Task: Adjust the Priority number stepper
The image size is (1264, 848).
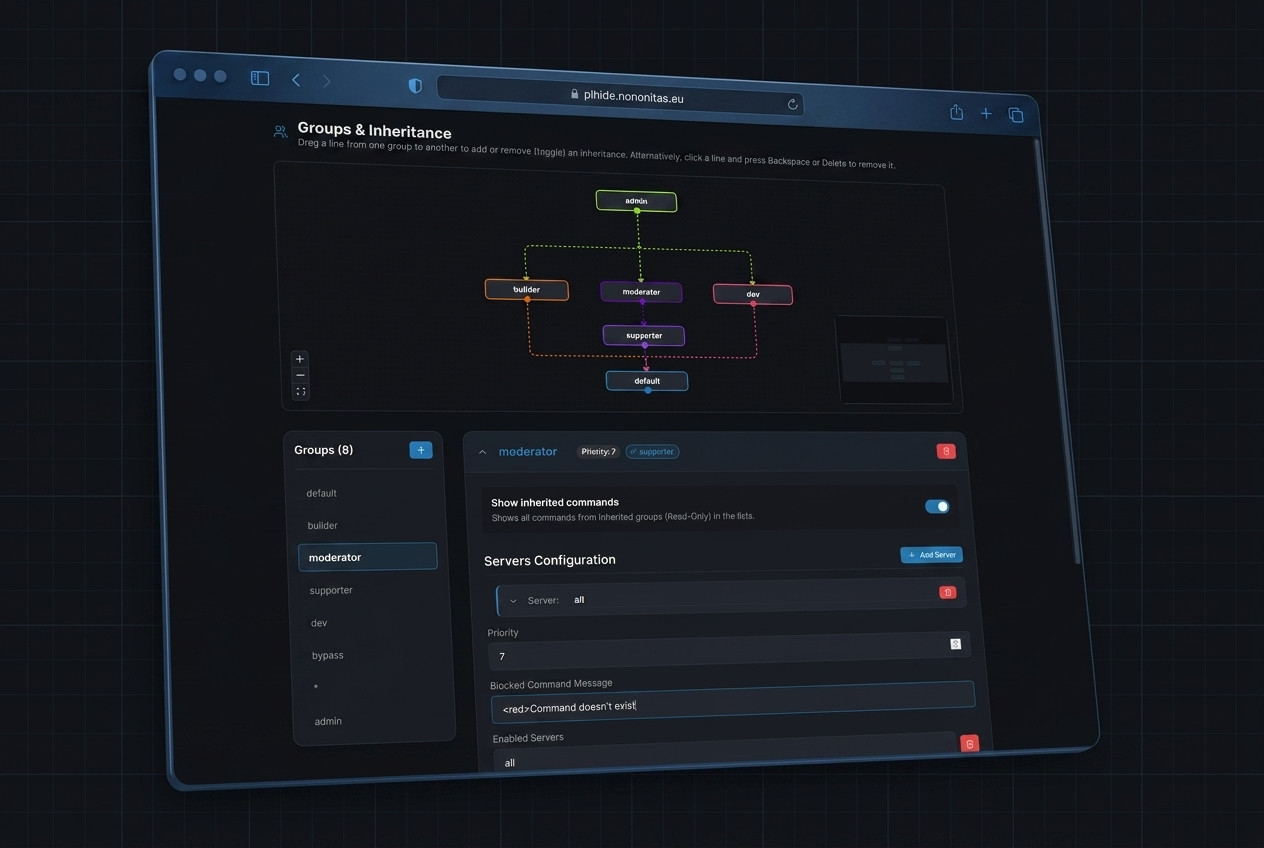Action: pos(955,644)
